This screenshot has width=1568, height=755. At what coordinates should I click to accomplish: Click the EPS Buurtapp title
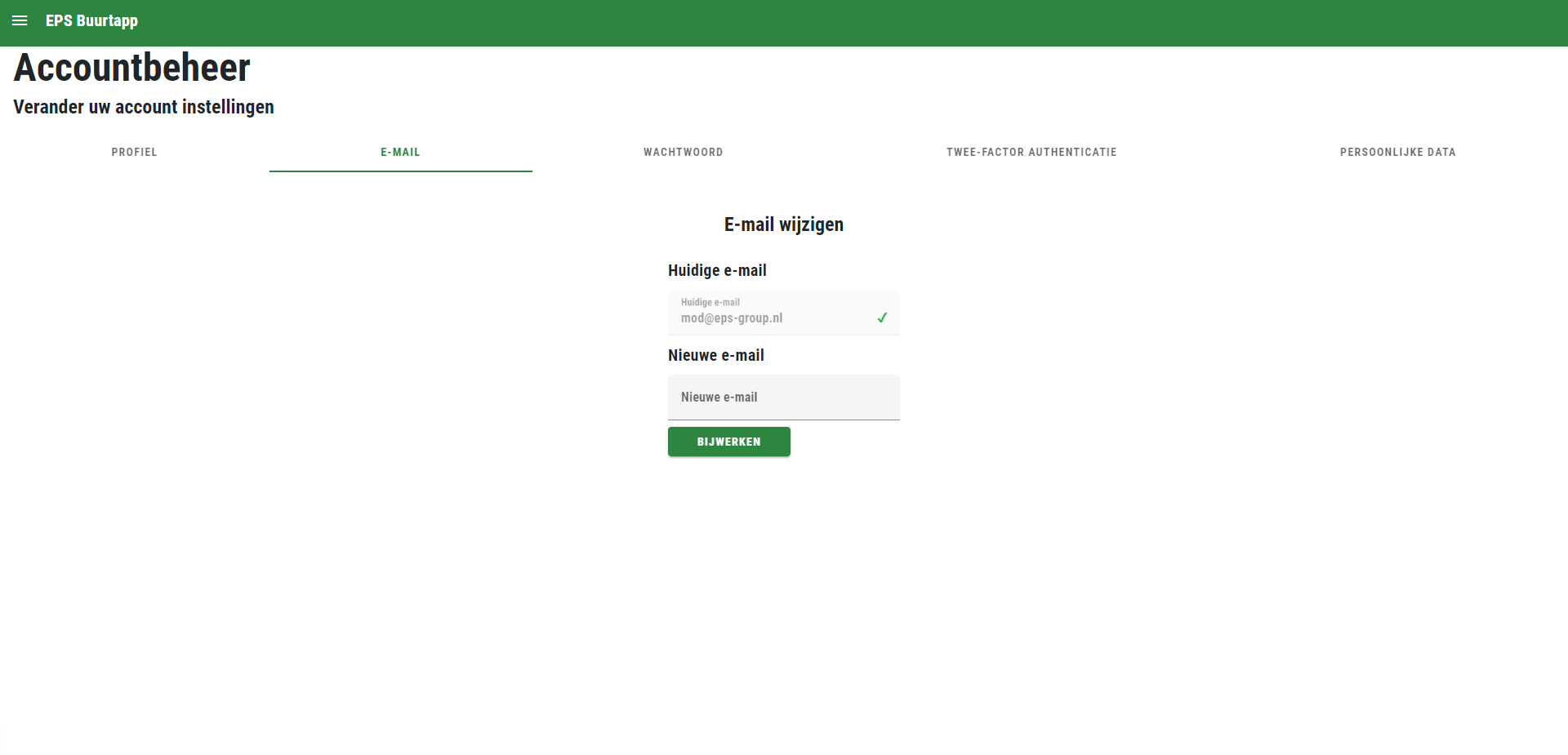tap(91, 20)
